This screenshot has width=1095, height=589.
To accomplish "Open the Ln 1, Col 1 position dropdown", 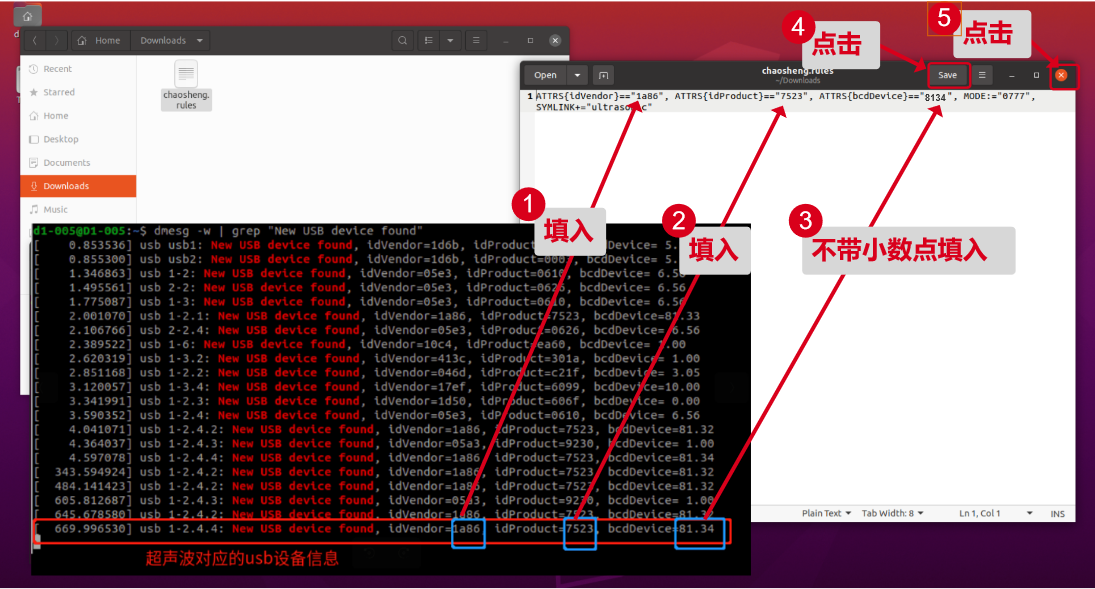I will pyautogui.click(x=985, y=513).
